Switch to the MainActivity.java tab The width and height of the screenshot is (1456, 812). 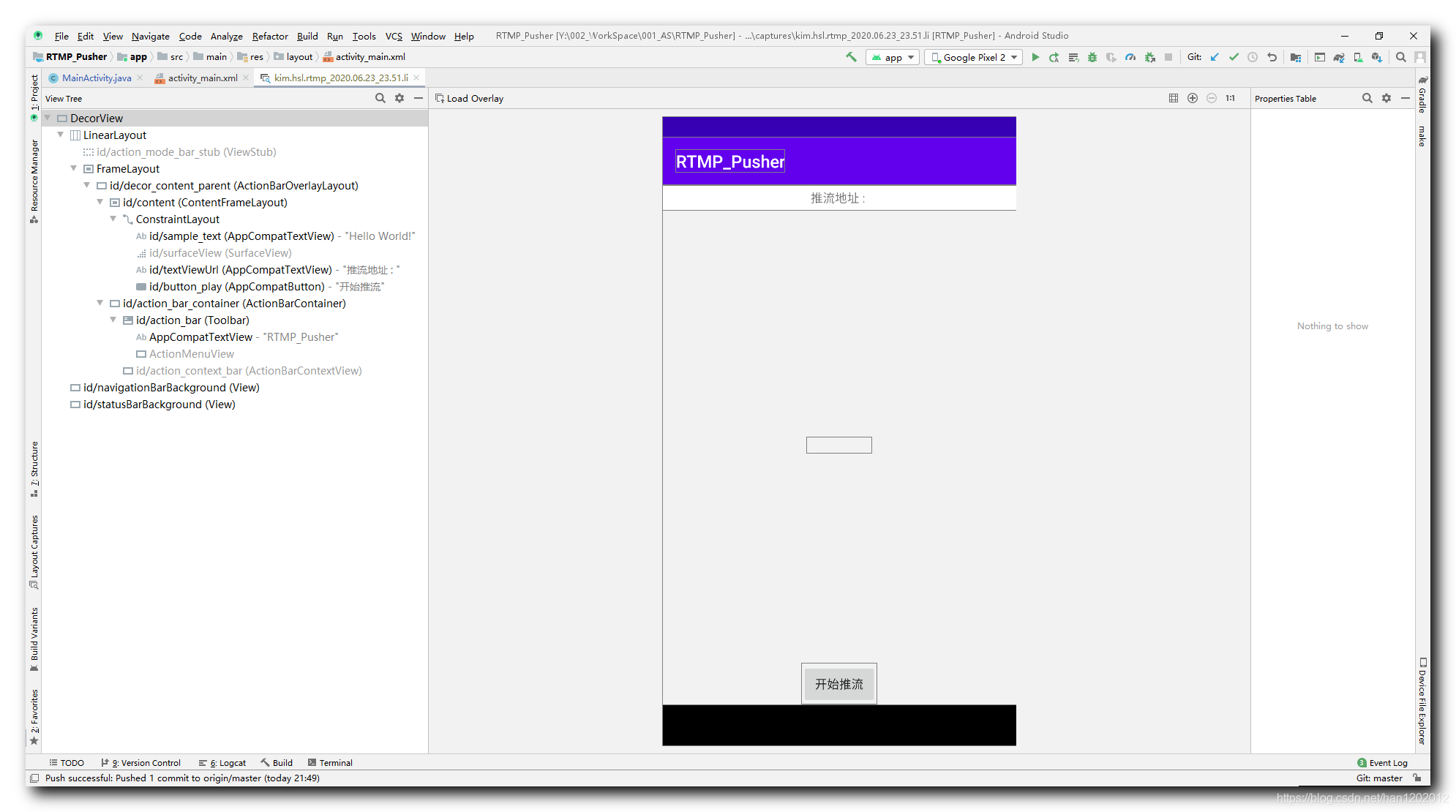point(96,78)
